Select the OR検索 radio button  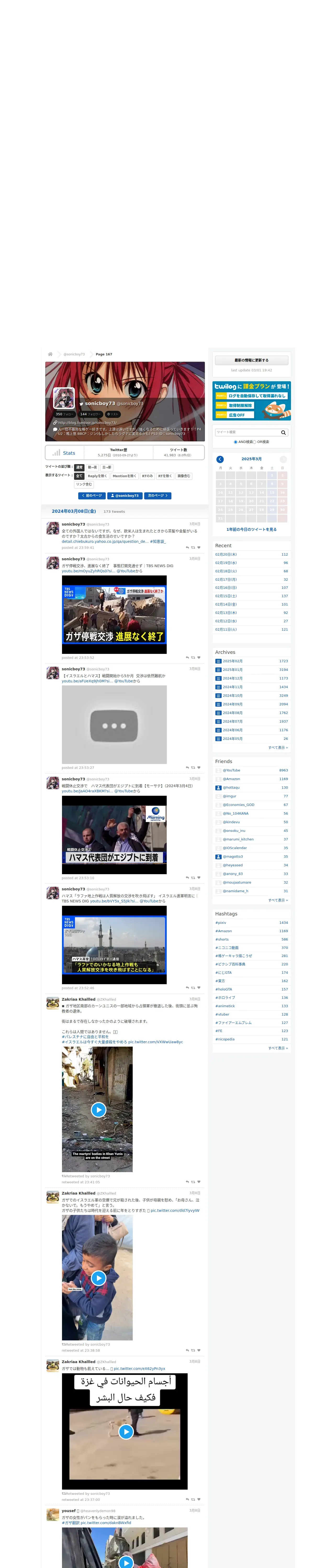pyautogui.click(x=254, y=442)
